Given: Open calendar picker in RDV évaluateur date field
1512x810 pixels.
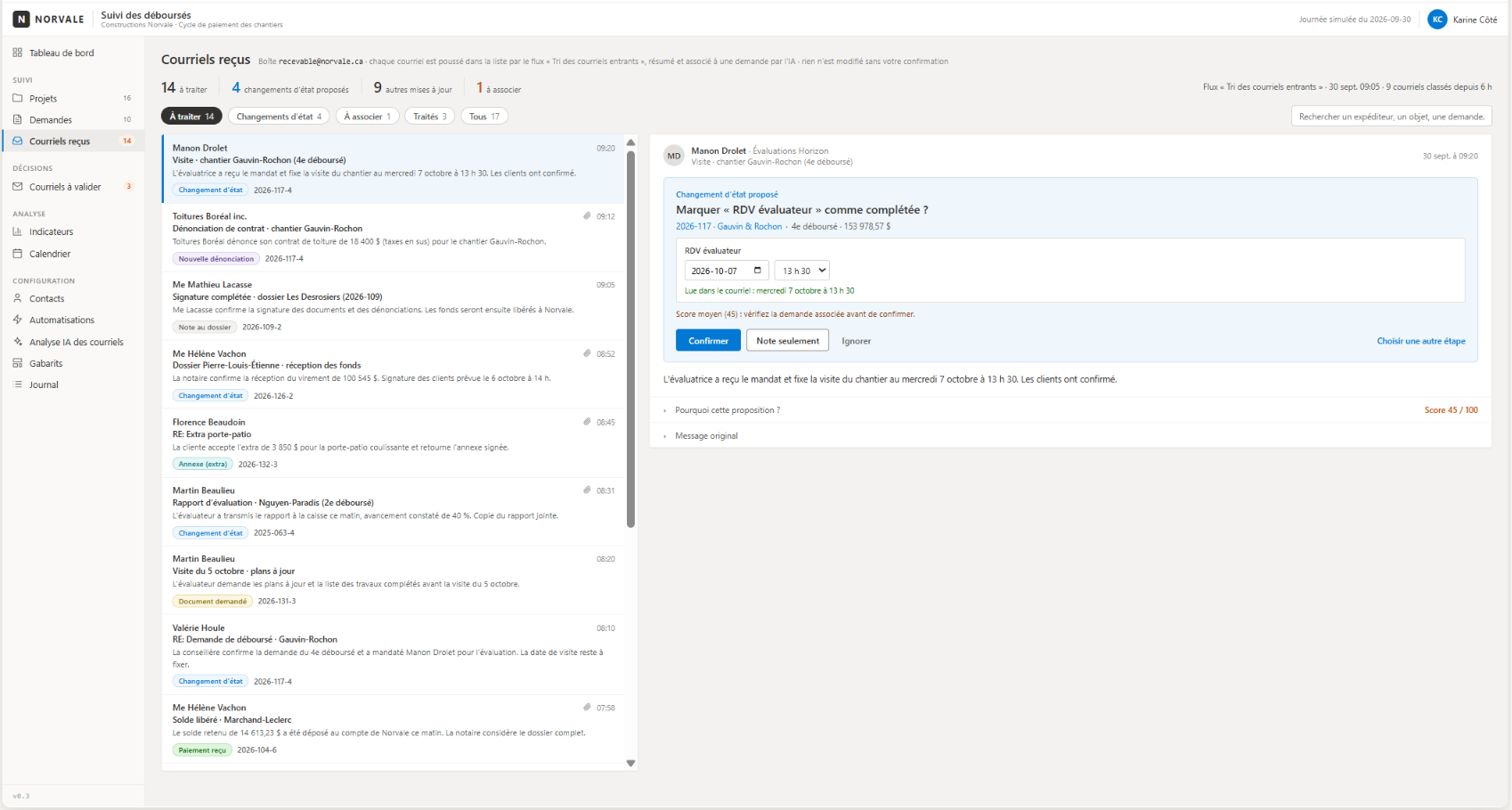Looking at the screenshot, I should [758, 271].
